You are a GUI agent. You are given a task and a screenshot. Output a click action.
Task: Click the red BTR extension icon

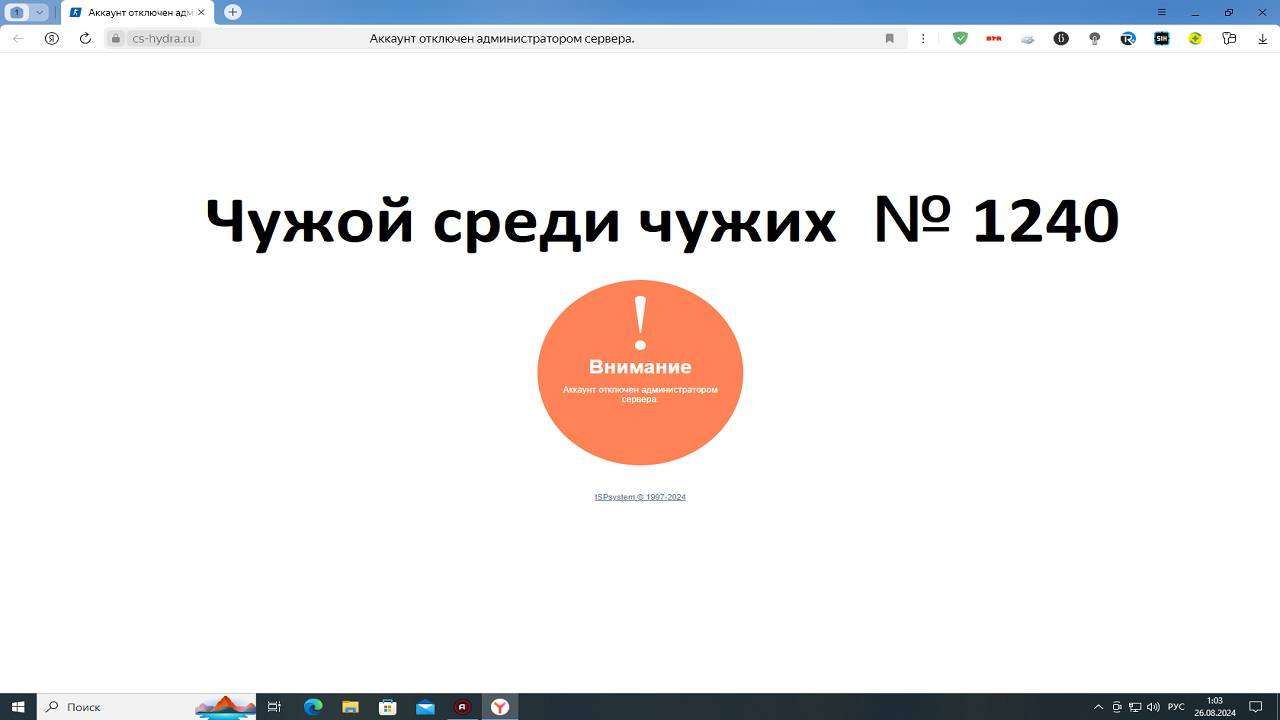pos(994,38)
